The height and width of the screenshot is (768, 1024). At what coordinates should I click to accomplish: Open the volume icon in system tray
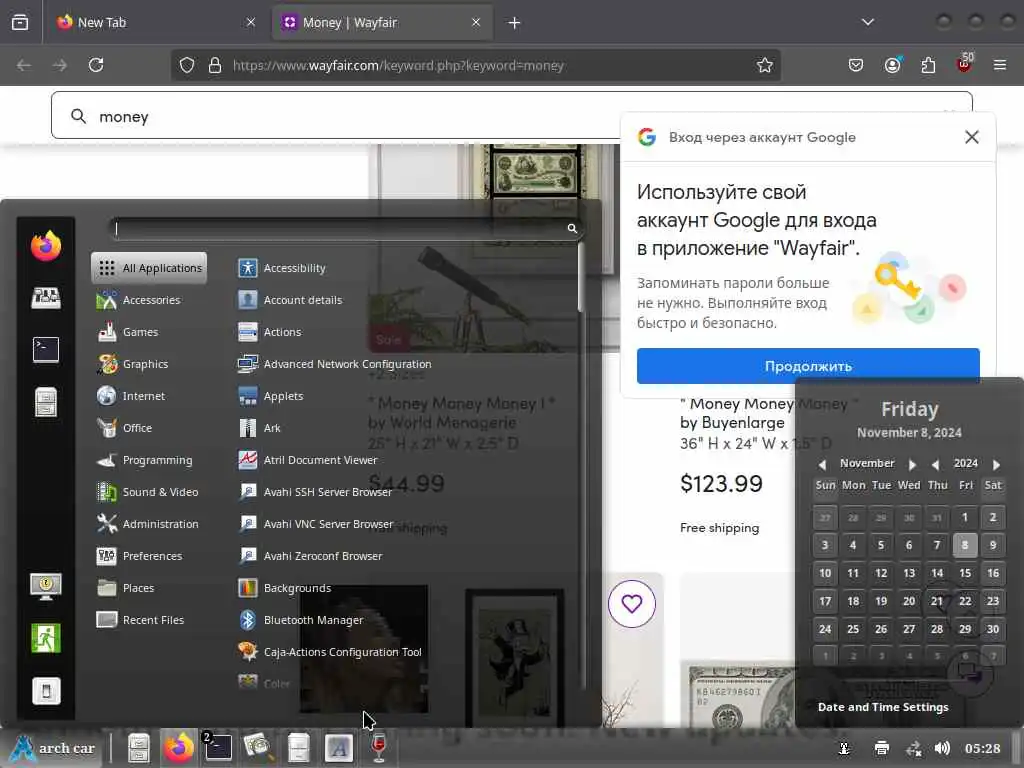[x=942, y=748]
